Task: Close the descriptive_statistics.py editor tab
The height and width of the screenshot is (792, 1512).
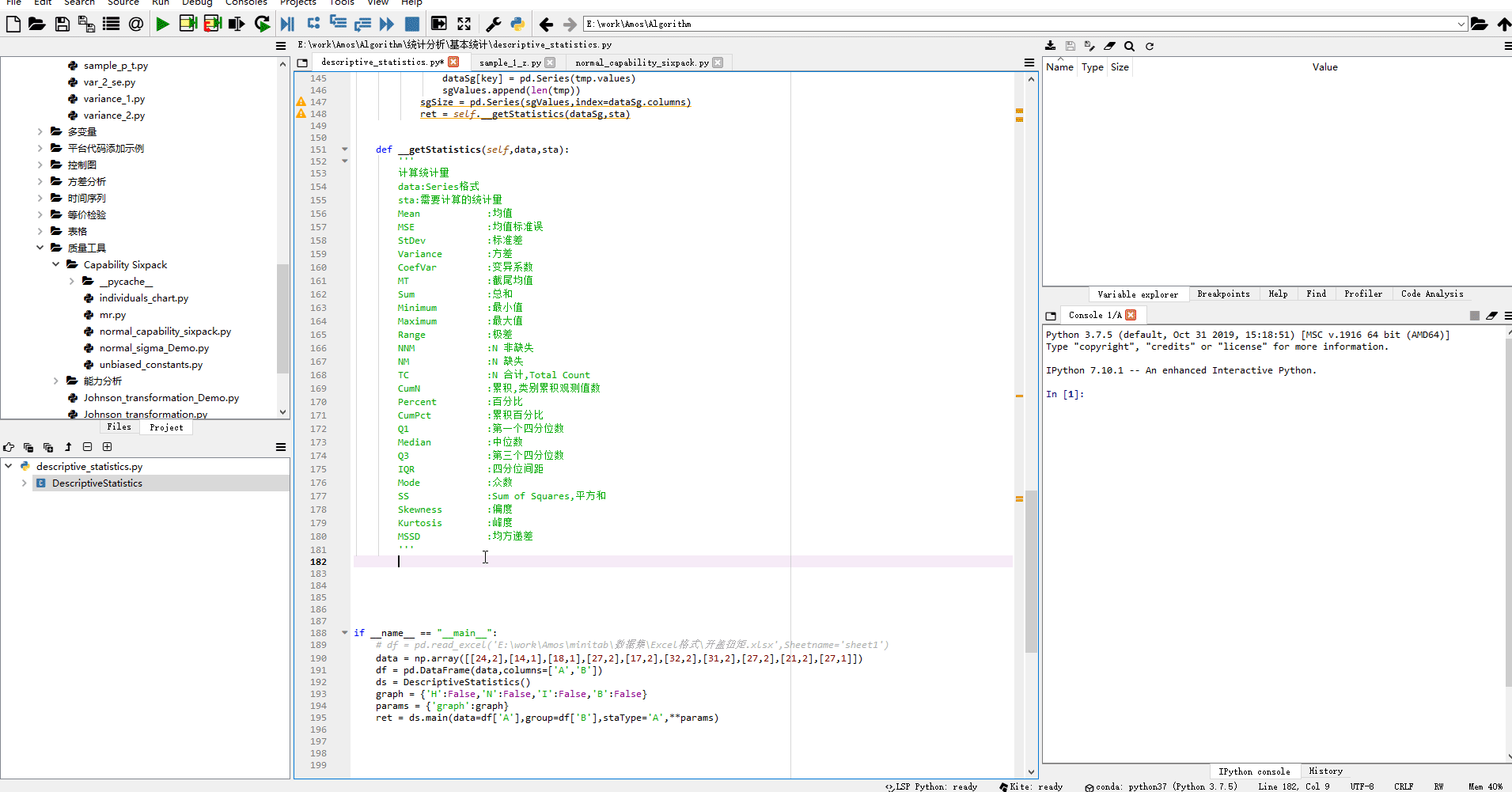Action: point(453,62)
